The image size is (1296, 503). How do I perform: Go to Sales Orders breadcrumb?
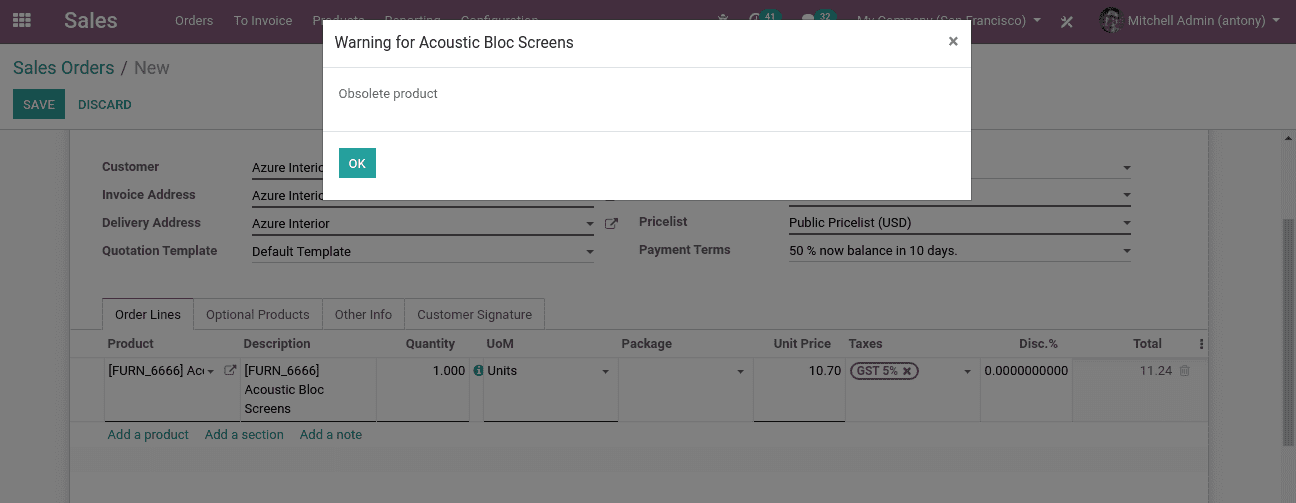coord(64,68)
